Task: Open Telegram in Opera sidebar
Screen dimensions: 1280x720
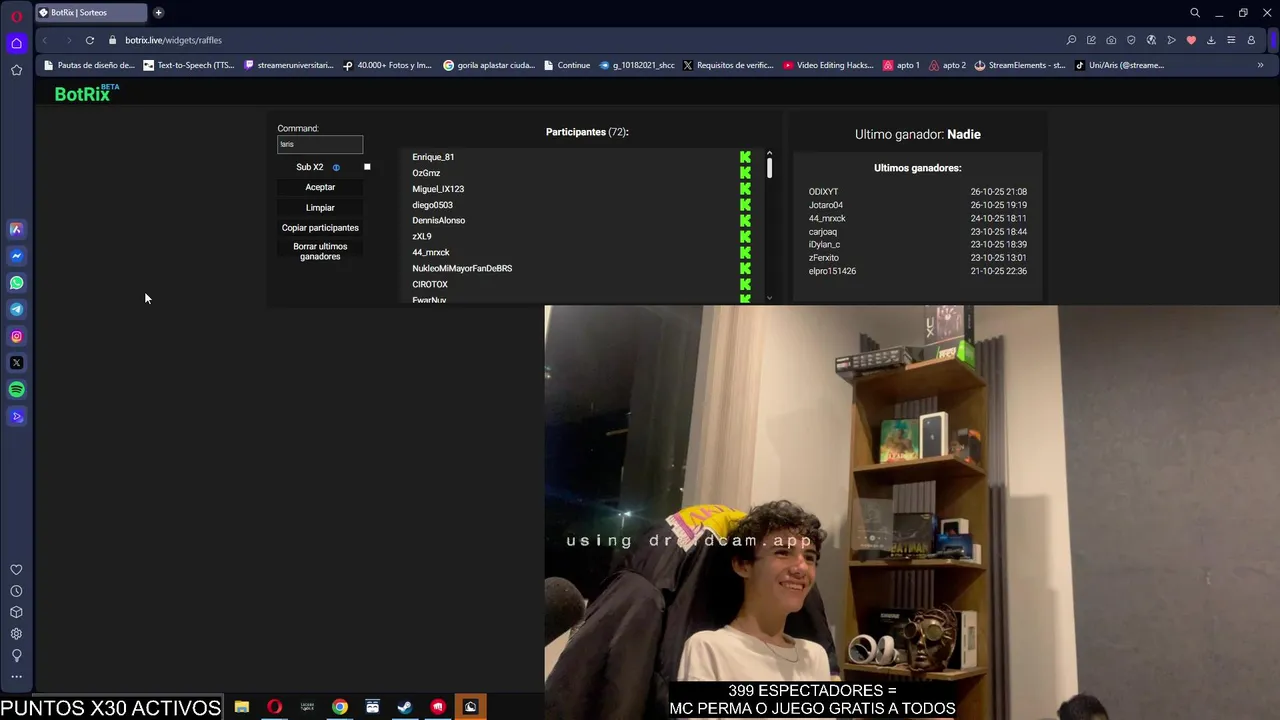Action: click(x=16, y=309)
